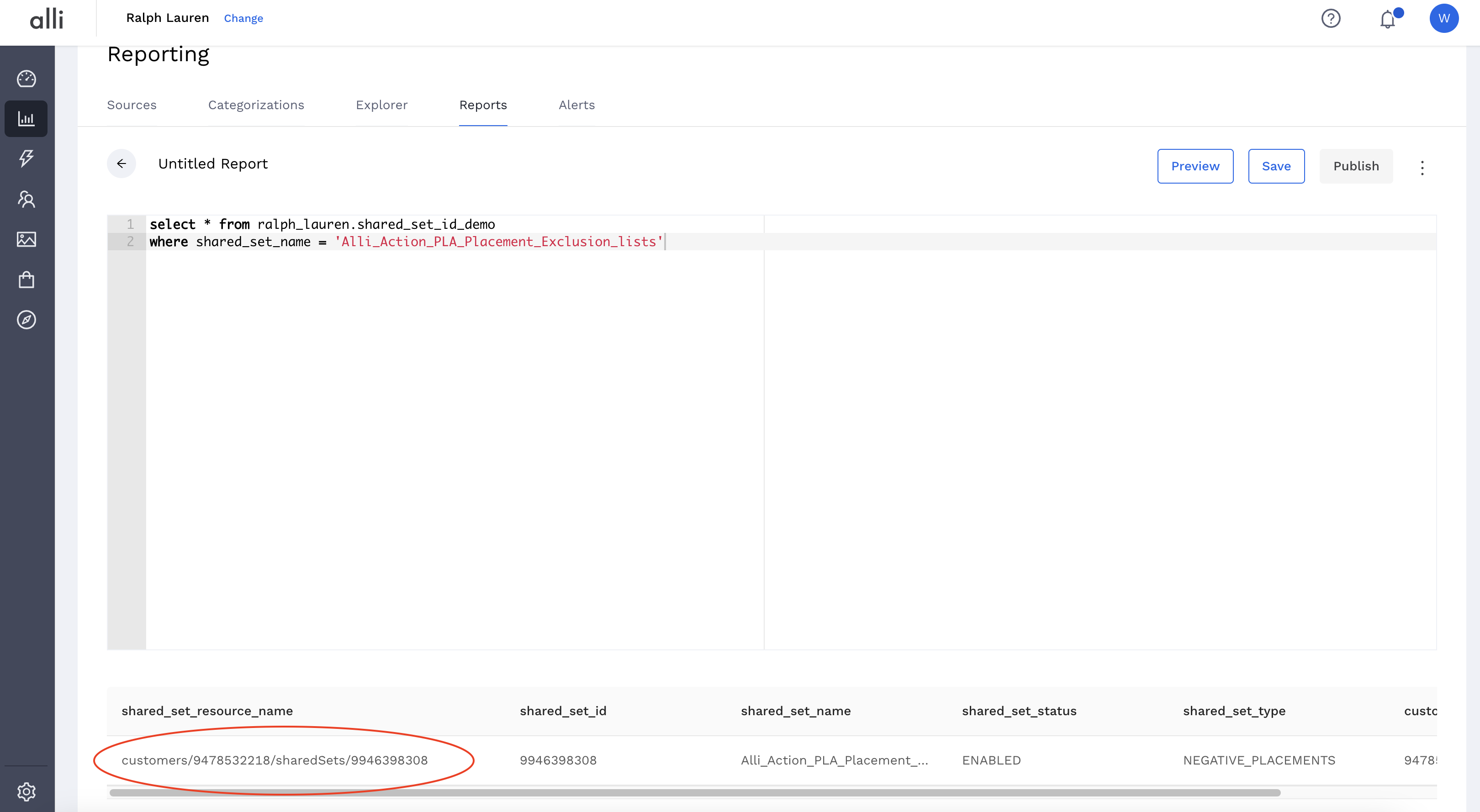Switch to the Alerts tab
The image size is (1480, 812).
(x=576, y=105)
